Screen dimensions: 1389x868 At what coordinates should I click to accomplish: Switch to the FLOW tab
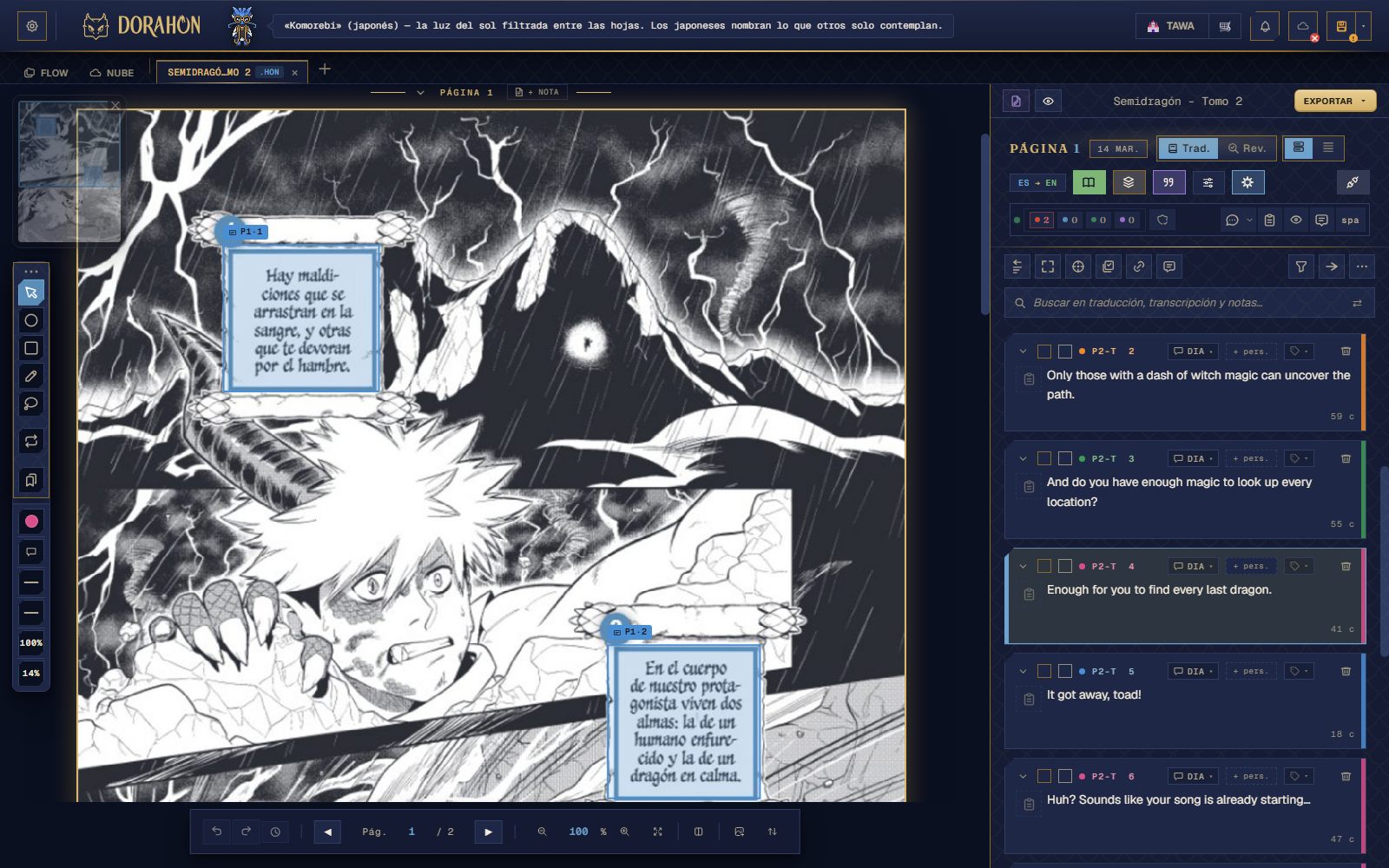(46, 73)
